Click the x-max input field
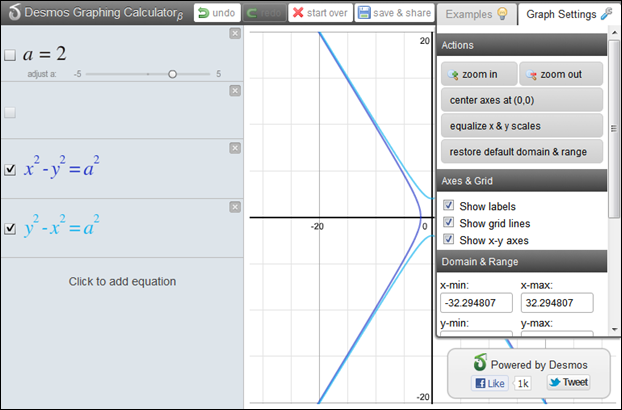Viewport: 622px width, 410px height. [x=557, y=303]
